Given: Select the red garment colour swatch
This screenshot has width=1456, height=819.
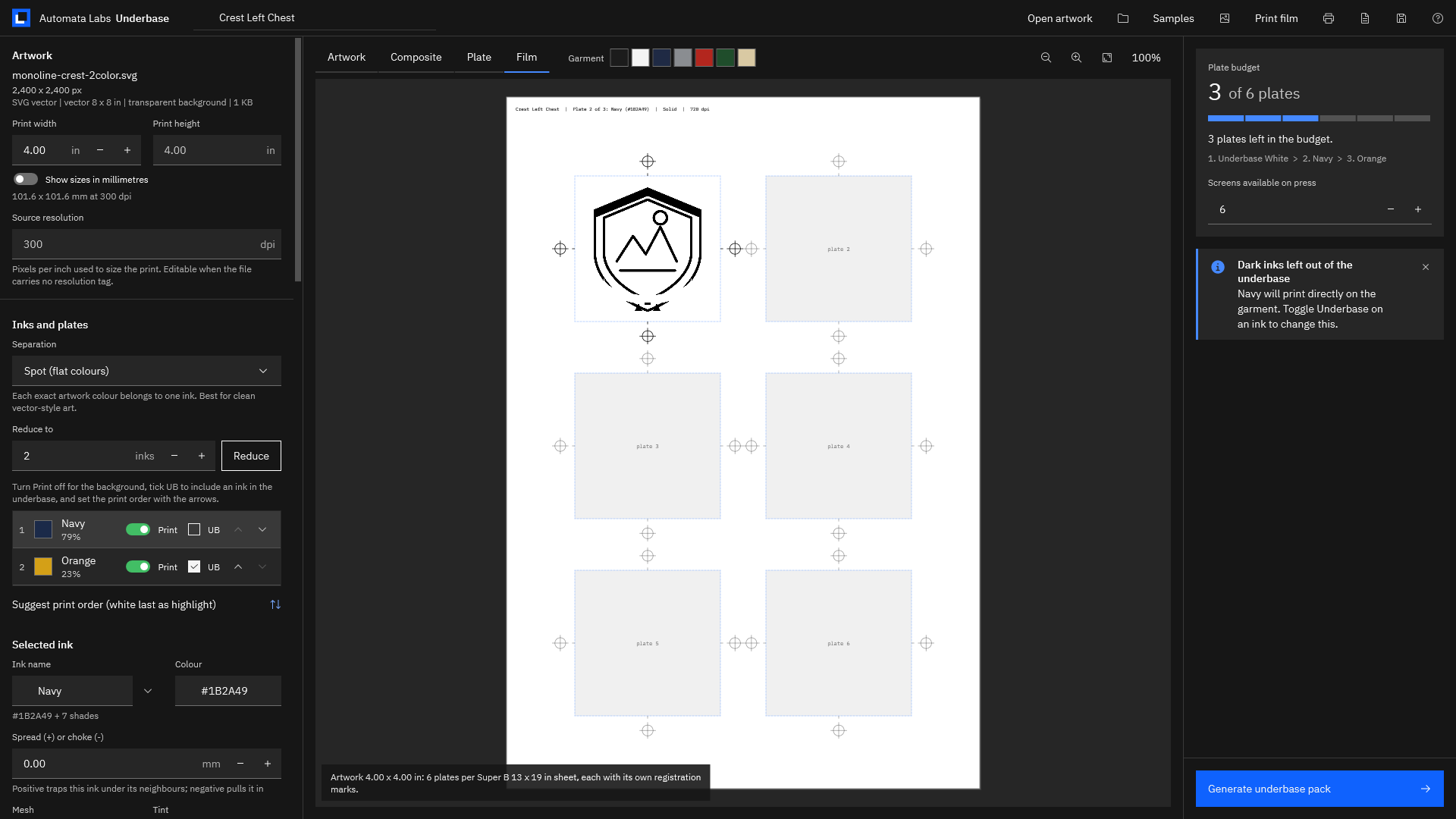Looking at the screenshot, I should [704, 58].
